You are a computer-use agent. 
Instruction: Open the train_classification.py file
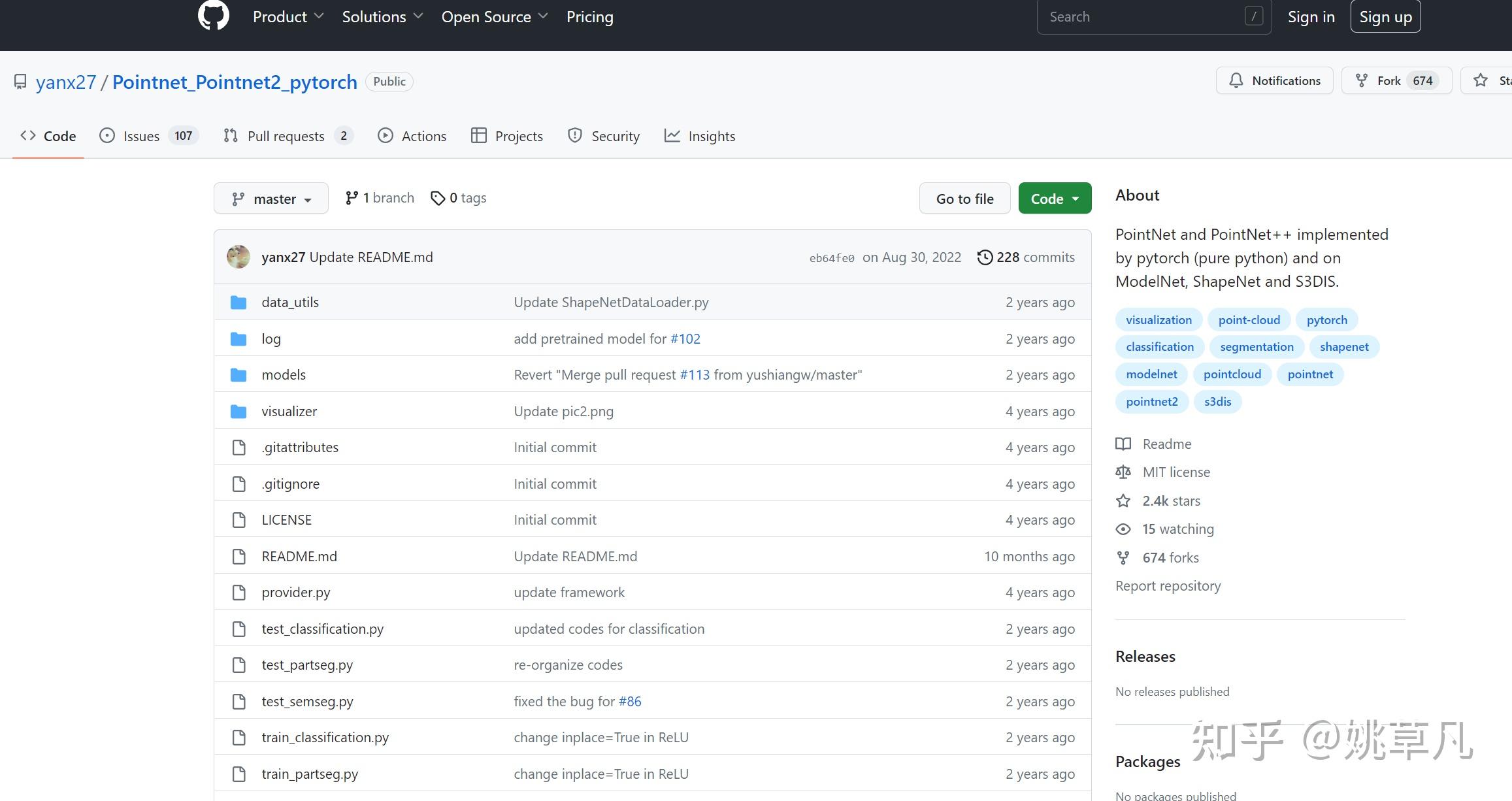(x=325, y=738)
